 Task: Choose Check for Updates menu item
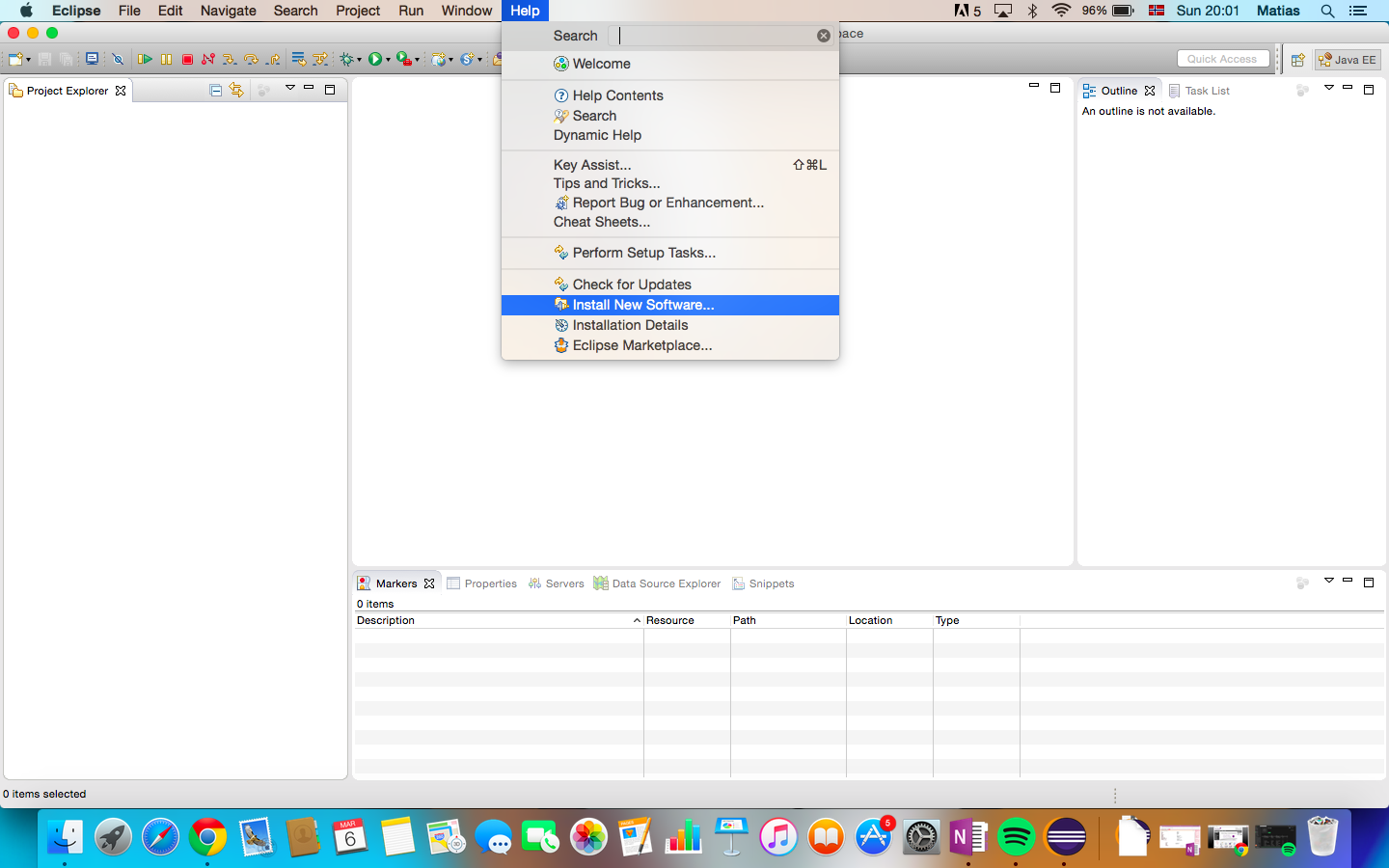[x=670, y=285]
